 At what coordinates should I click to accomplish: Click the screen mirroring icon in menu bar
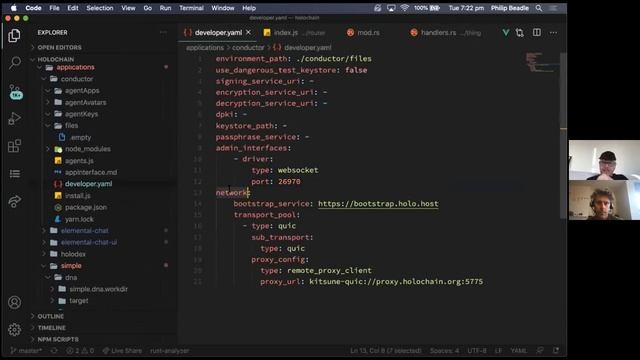[391, 8]
